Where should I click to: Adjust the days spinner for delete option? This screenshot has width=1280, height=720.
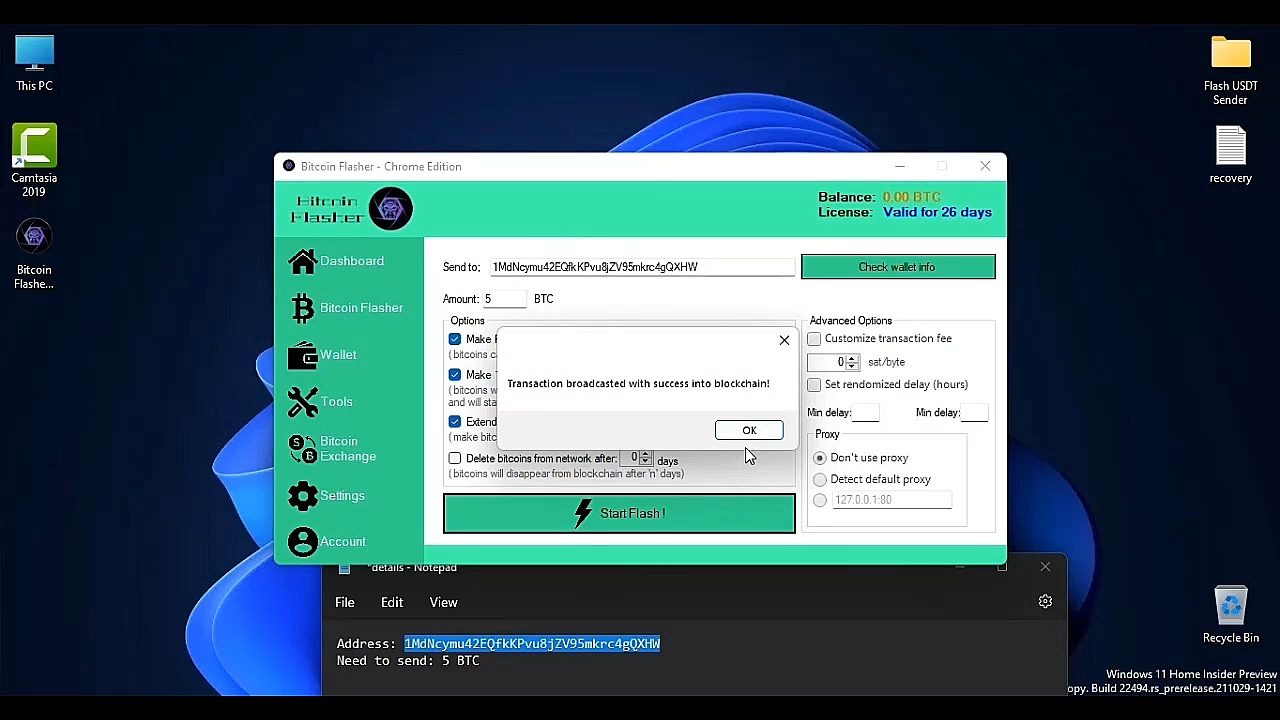point(645,459)
